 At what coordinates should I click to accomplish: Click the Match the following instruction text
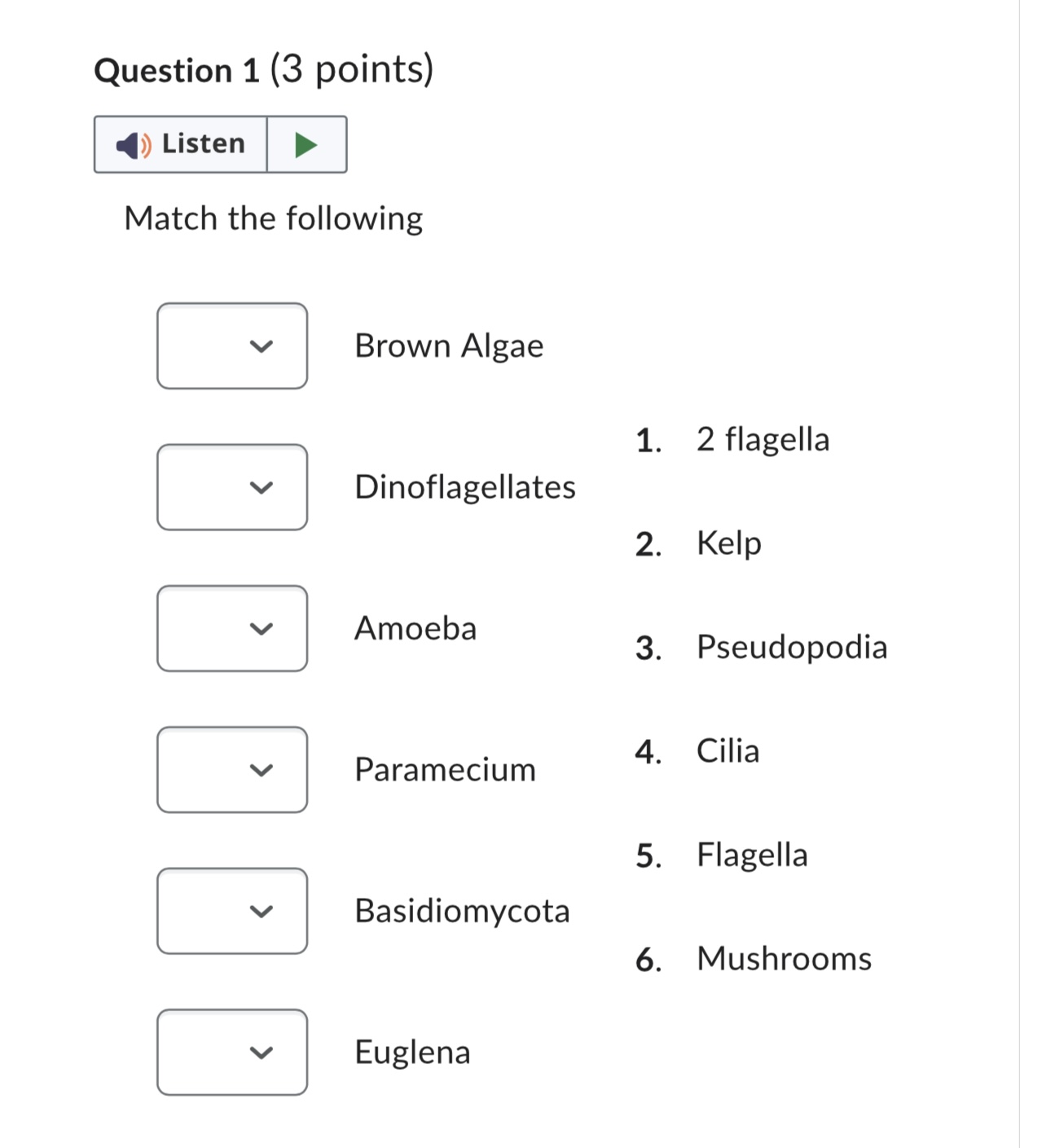pyautogui.click(x=274, y=218)
